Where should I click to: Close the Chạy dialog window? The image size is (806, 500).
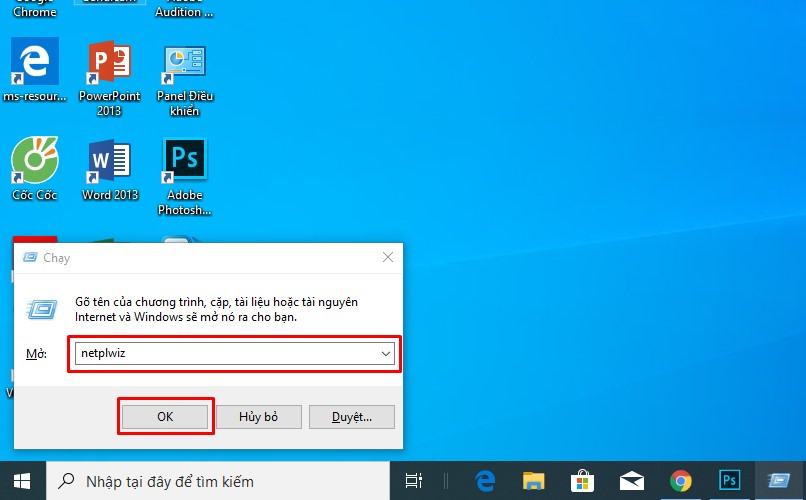pyautogui.click(x=388, y=257)
